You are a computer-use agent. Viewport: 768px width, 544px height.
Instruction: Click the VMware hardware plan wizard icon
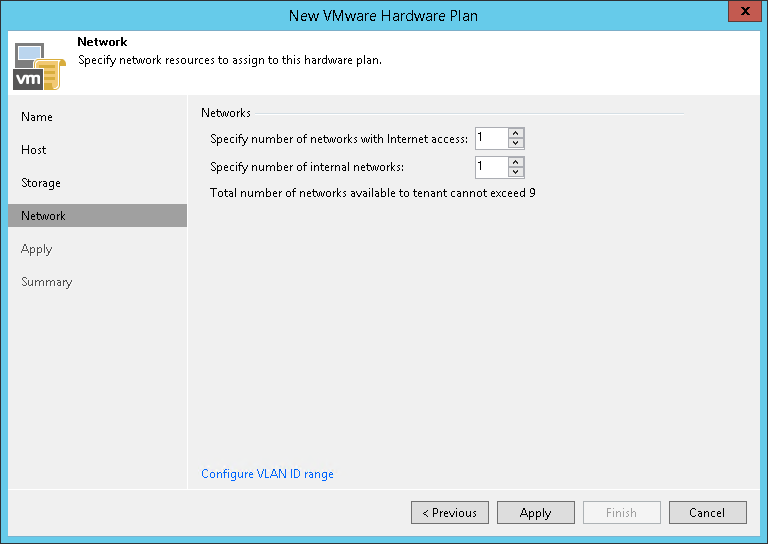coord(39,66)
